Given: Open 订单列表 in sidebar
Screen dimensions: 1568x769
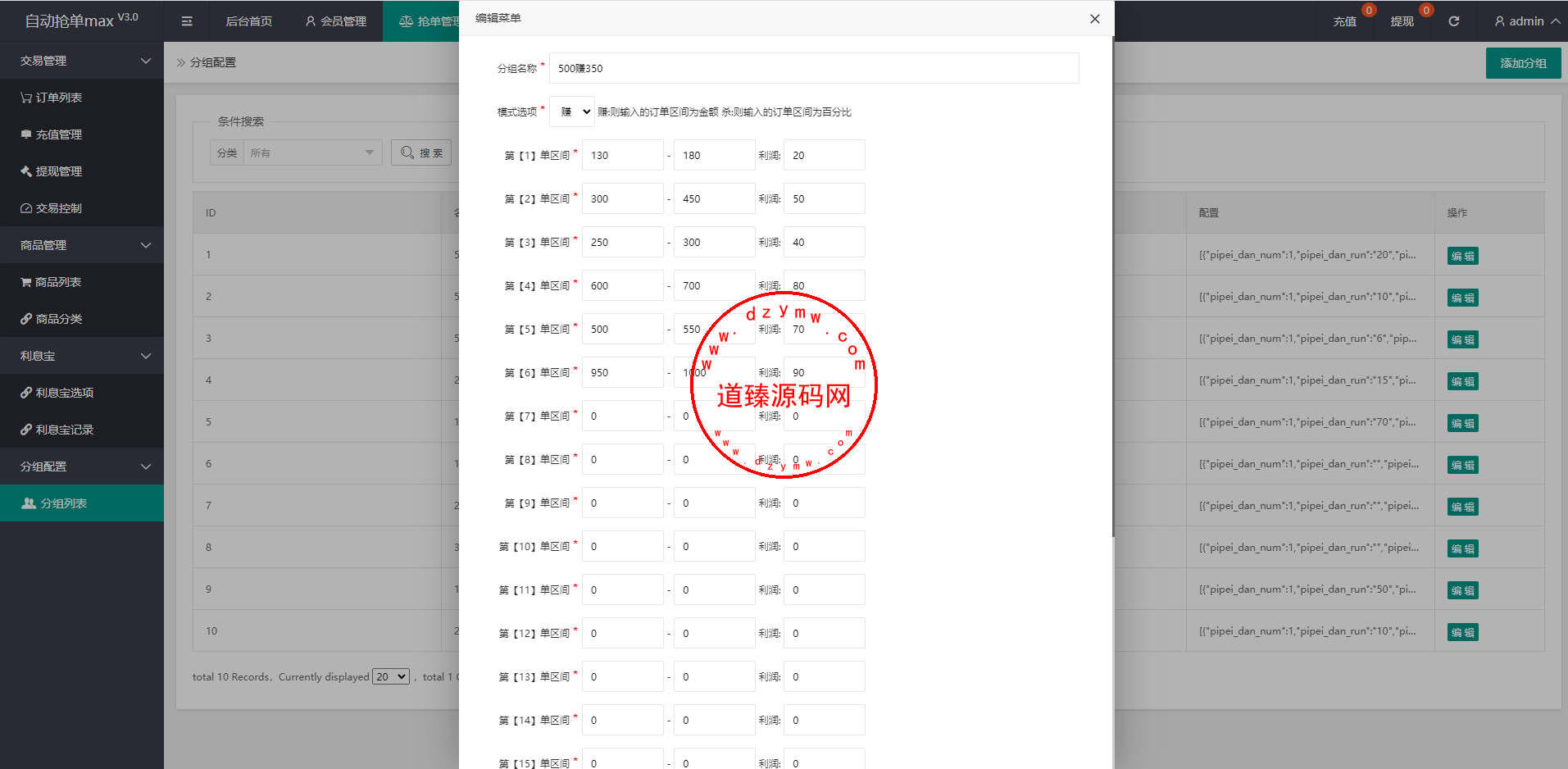Looking at the screenshot, I should pos(82,98).
